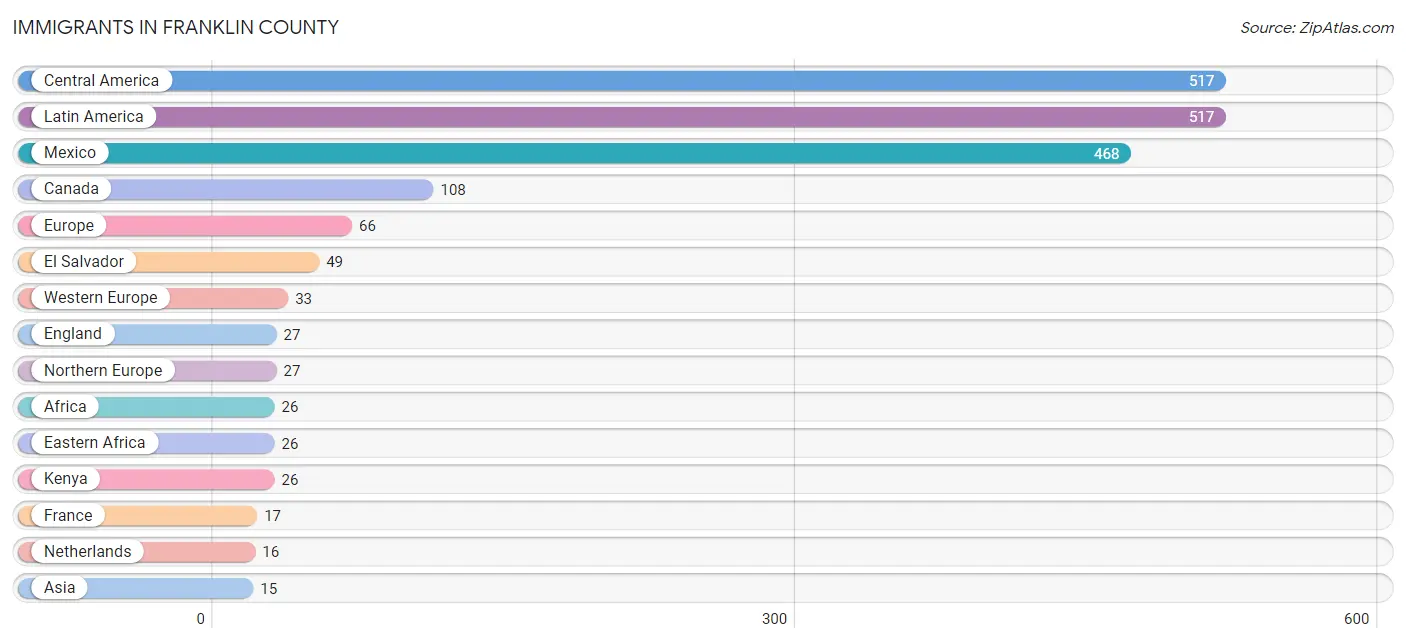This screenshot has width=1406, height=643.
Task: Click the Mexico bar label
Action: click(x=70, y=153)
